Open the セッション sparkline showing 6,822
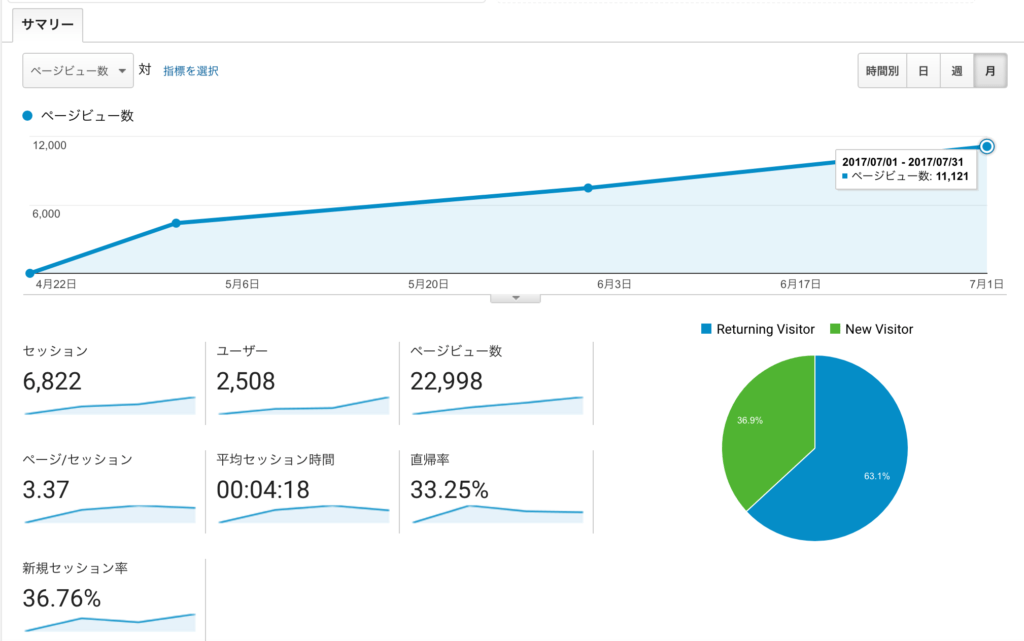The height and width of the screenshot is (641, 1024). [110, 405]
